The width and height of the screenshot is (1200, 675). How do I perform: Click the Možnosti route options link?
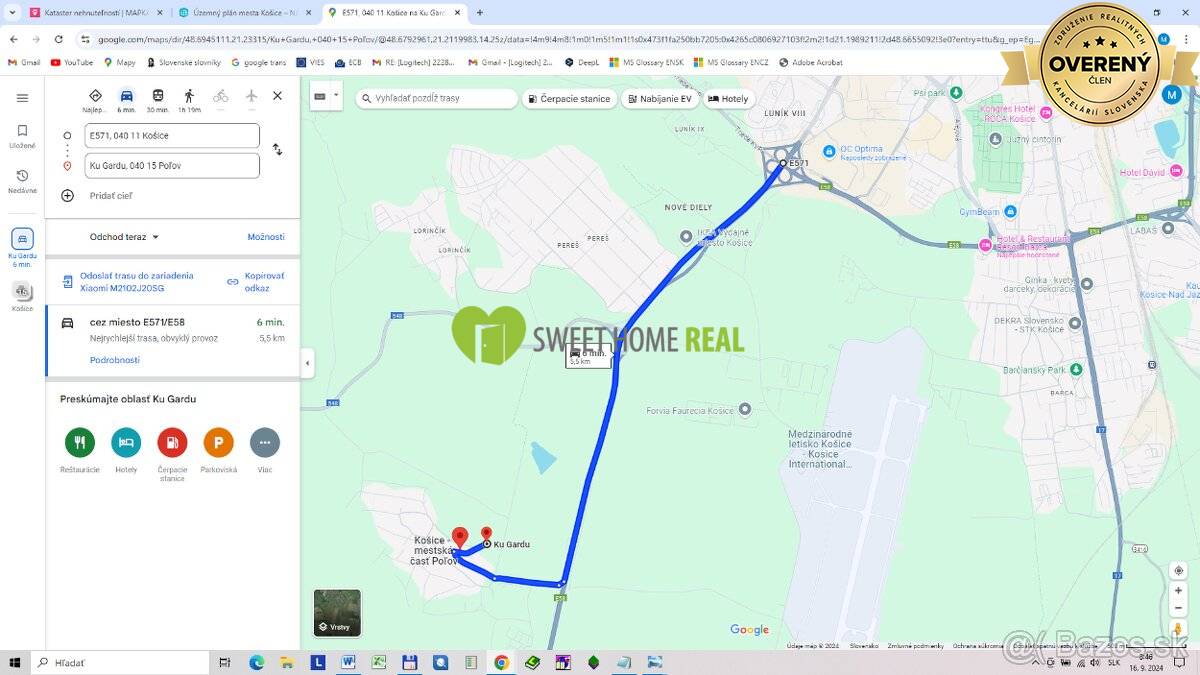click(x=265, y=237)
